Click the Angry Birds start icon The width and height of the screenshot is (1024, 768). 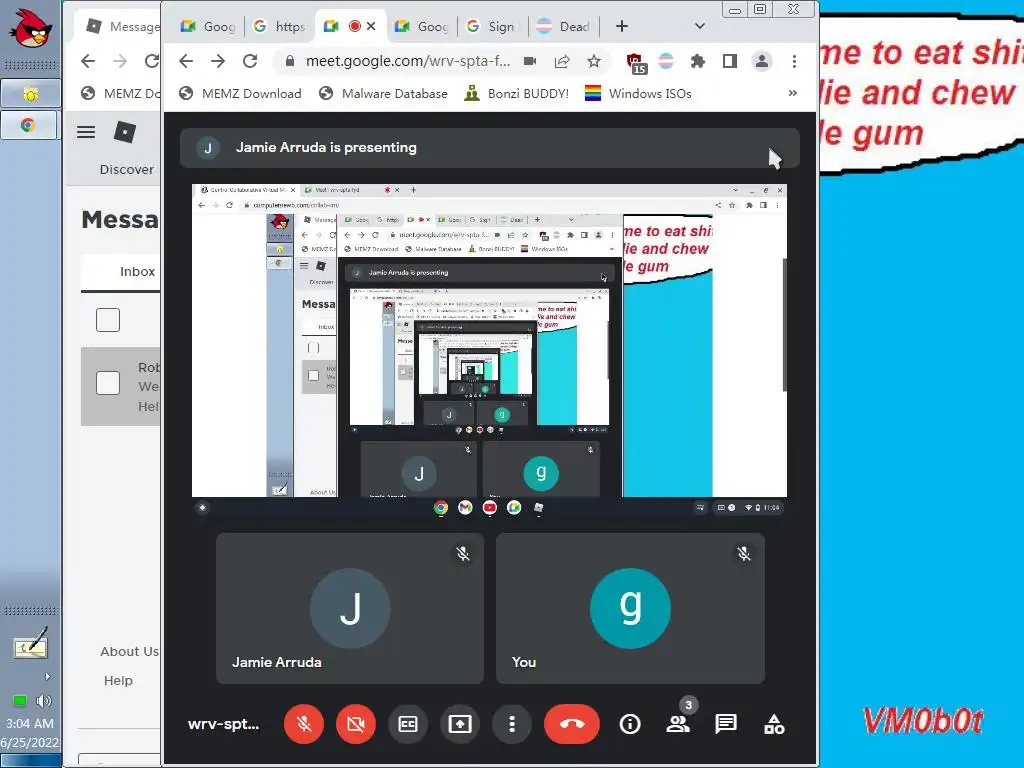point(31,28)
